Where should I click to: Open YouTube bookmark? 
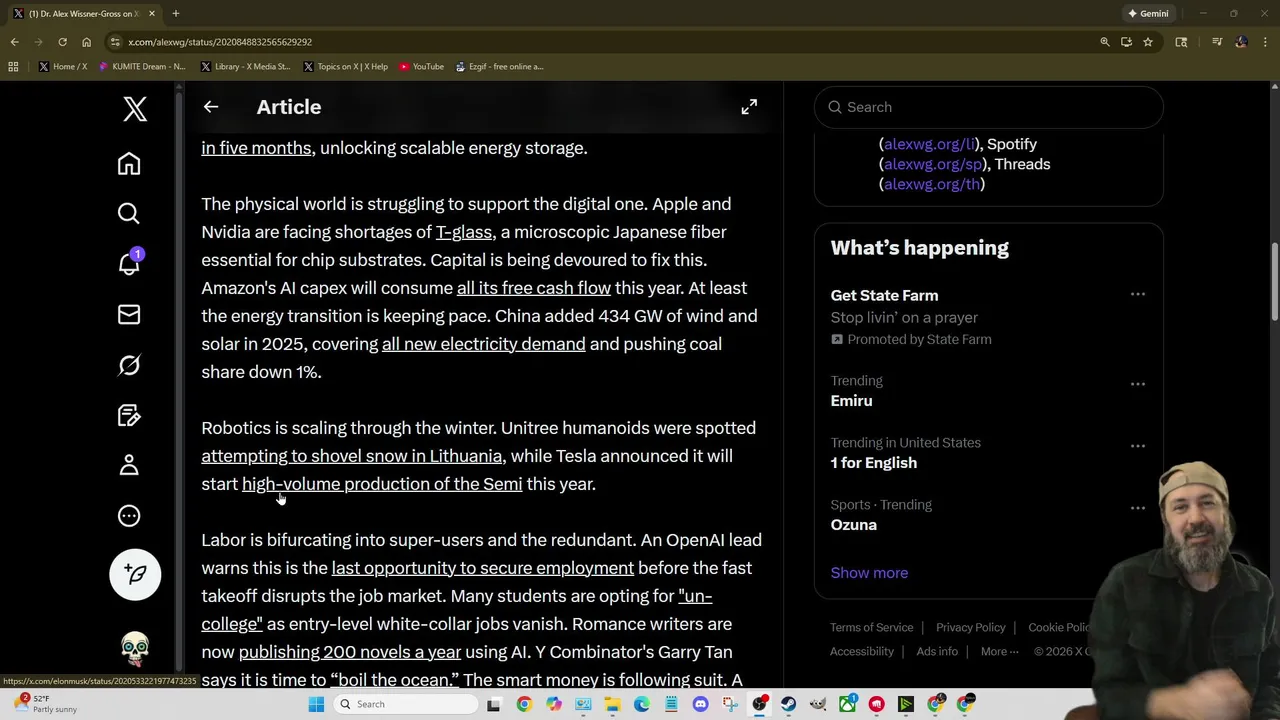(x=421, y=67)
